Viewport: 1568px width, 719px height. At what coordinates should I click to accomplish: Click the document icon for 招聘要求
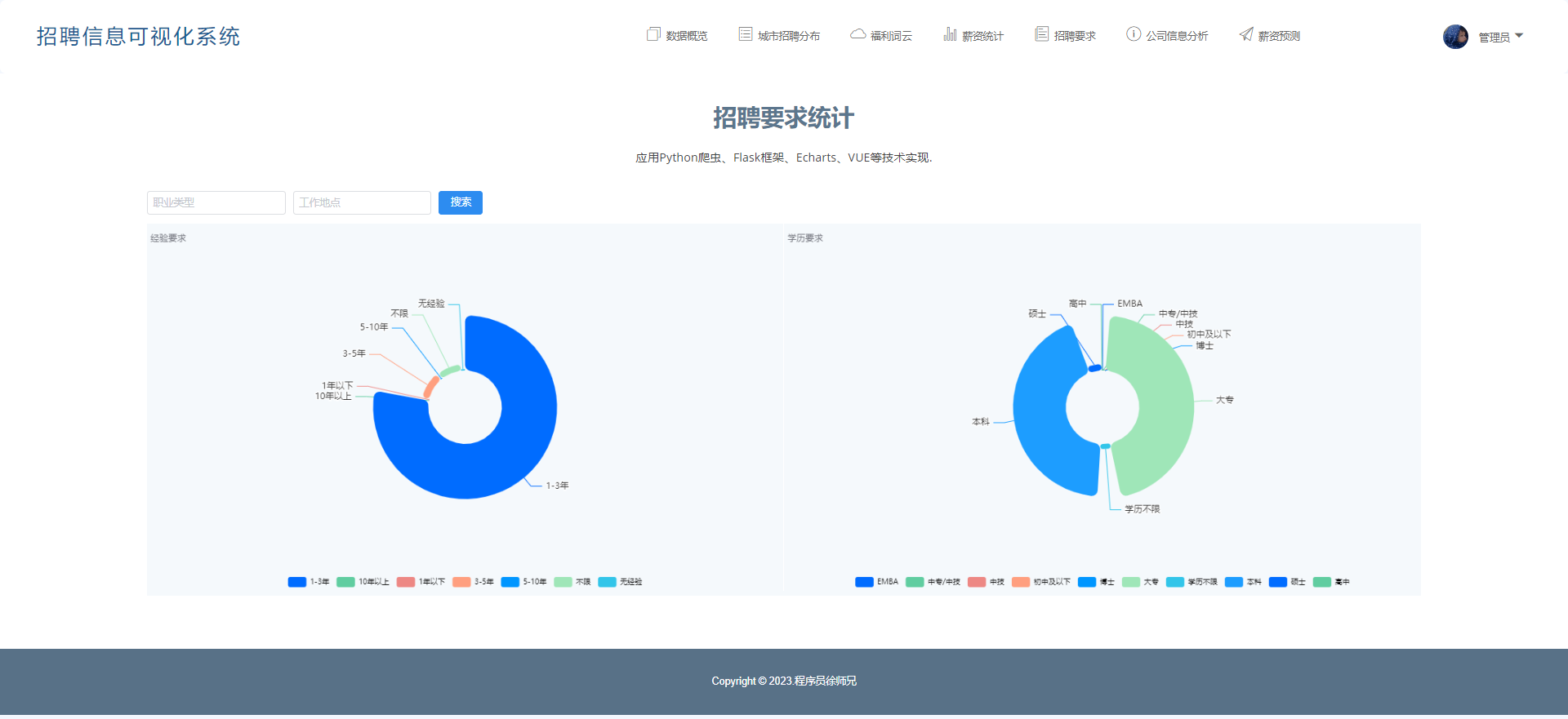tap(1041, 34)
